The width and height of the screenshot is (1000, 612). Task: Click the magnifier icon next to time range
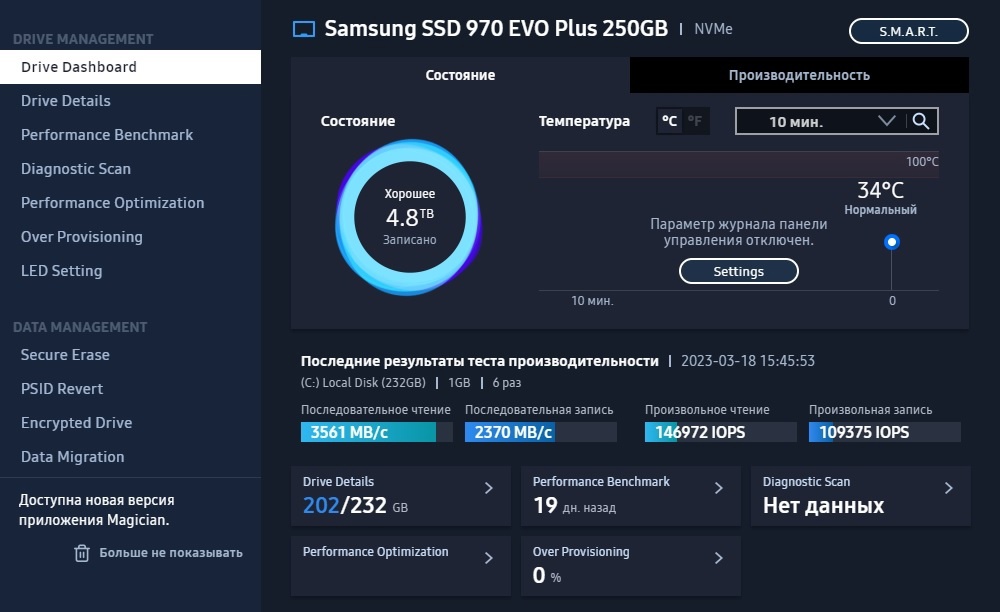921,121
